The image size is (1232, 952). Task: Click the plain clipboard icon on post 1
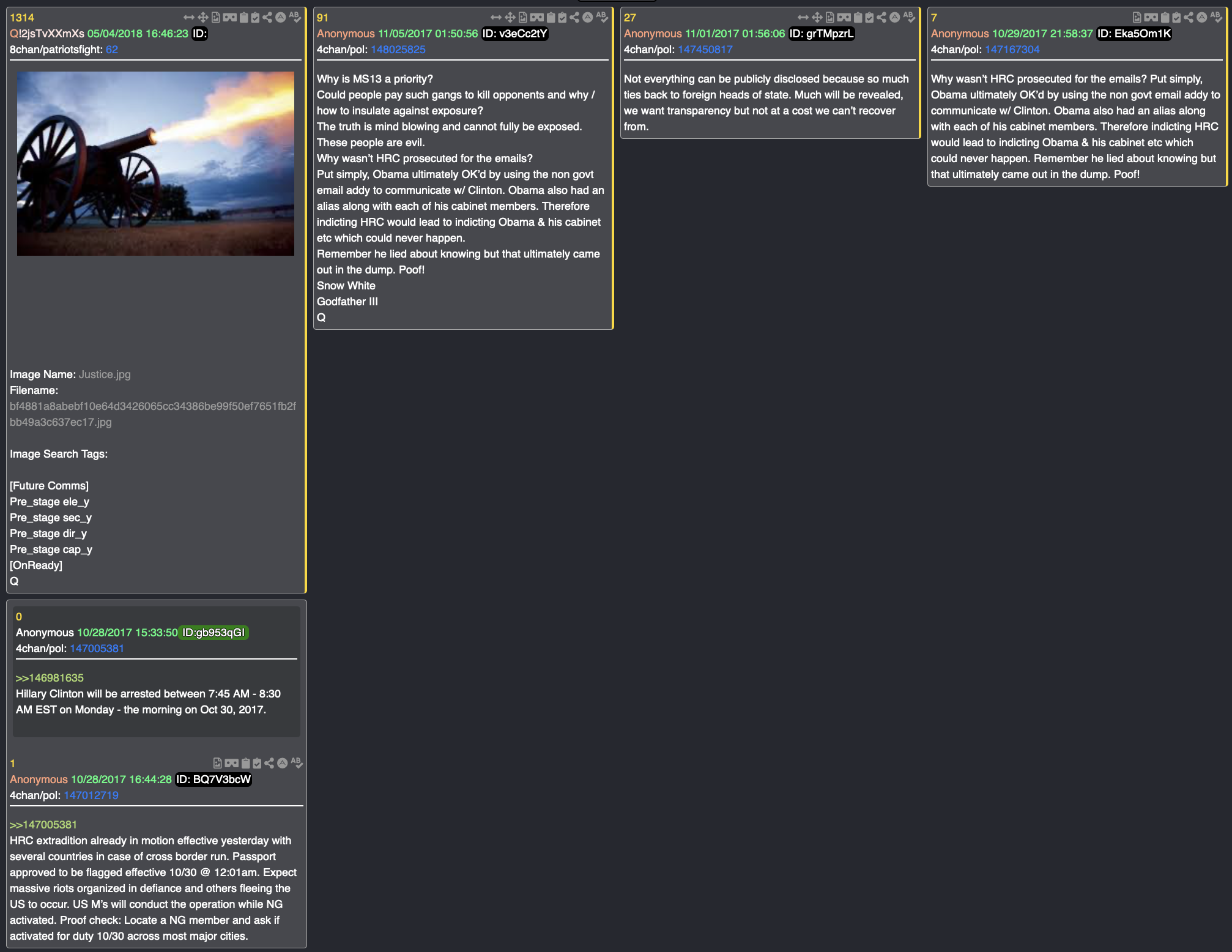point(246,763)
